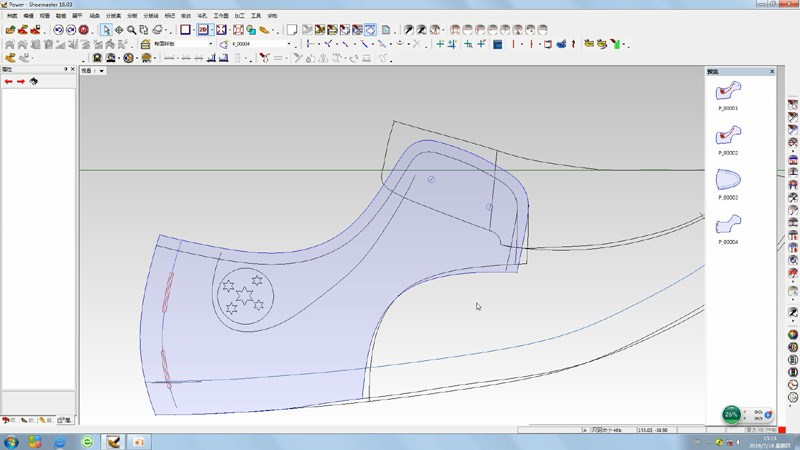Pin the properties panel
The image size is (800, 450).
pyautogui.click(x=66, y=69)
